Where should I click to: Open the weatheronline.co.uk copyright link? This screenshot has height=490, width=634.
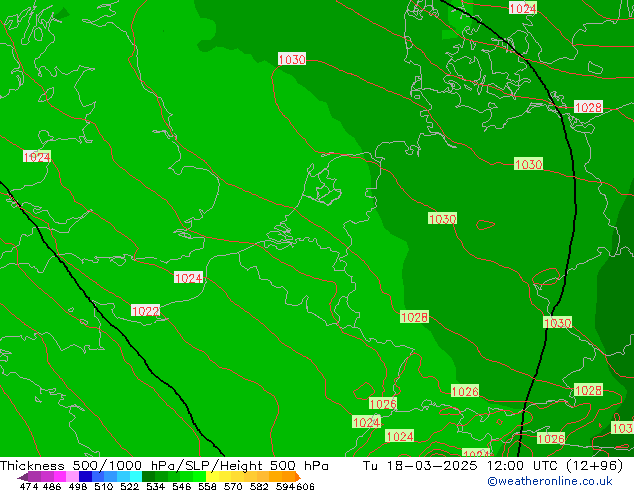[x=550, y=481]
